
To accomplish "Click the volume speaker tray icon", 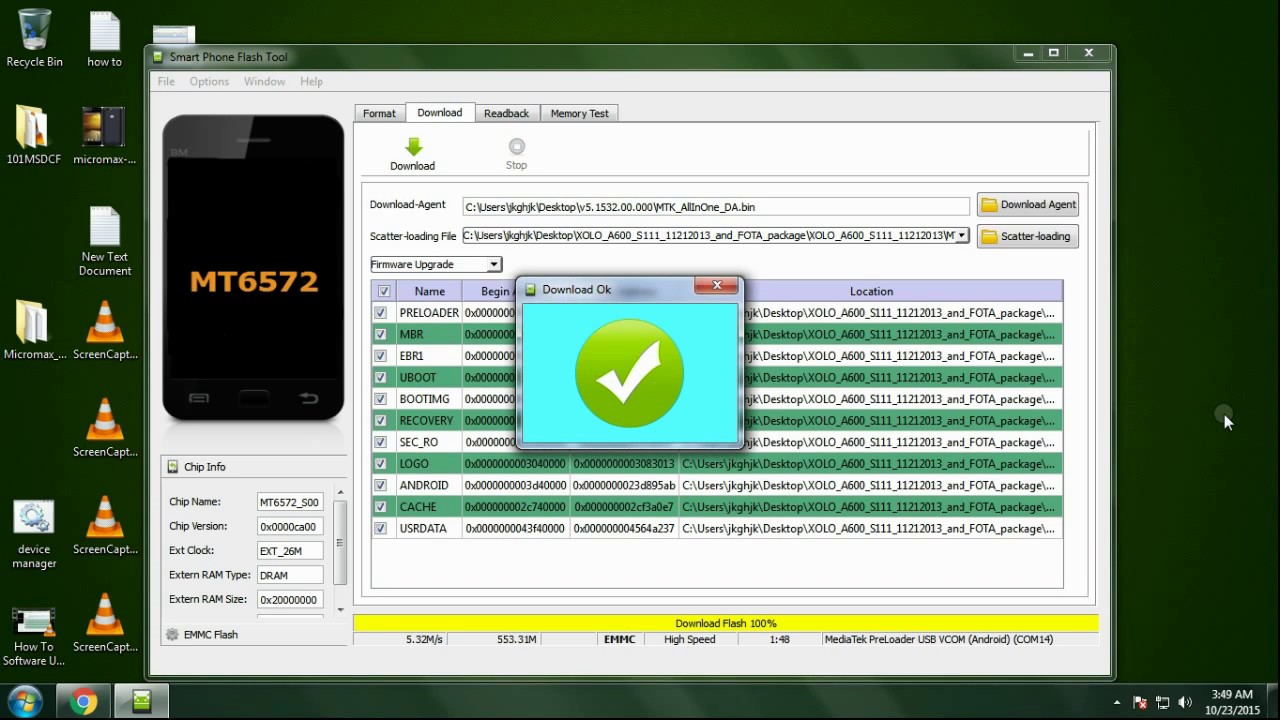I will (x=1185, y=702).
